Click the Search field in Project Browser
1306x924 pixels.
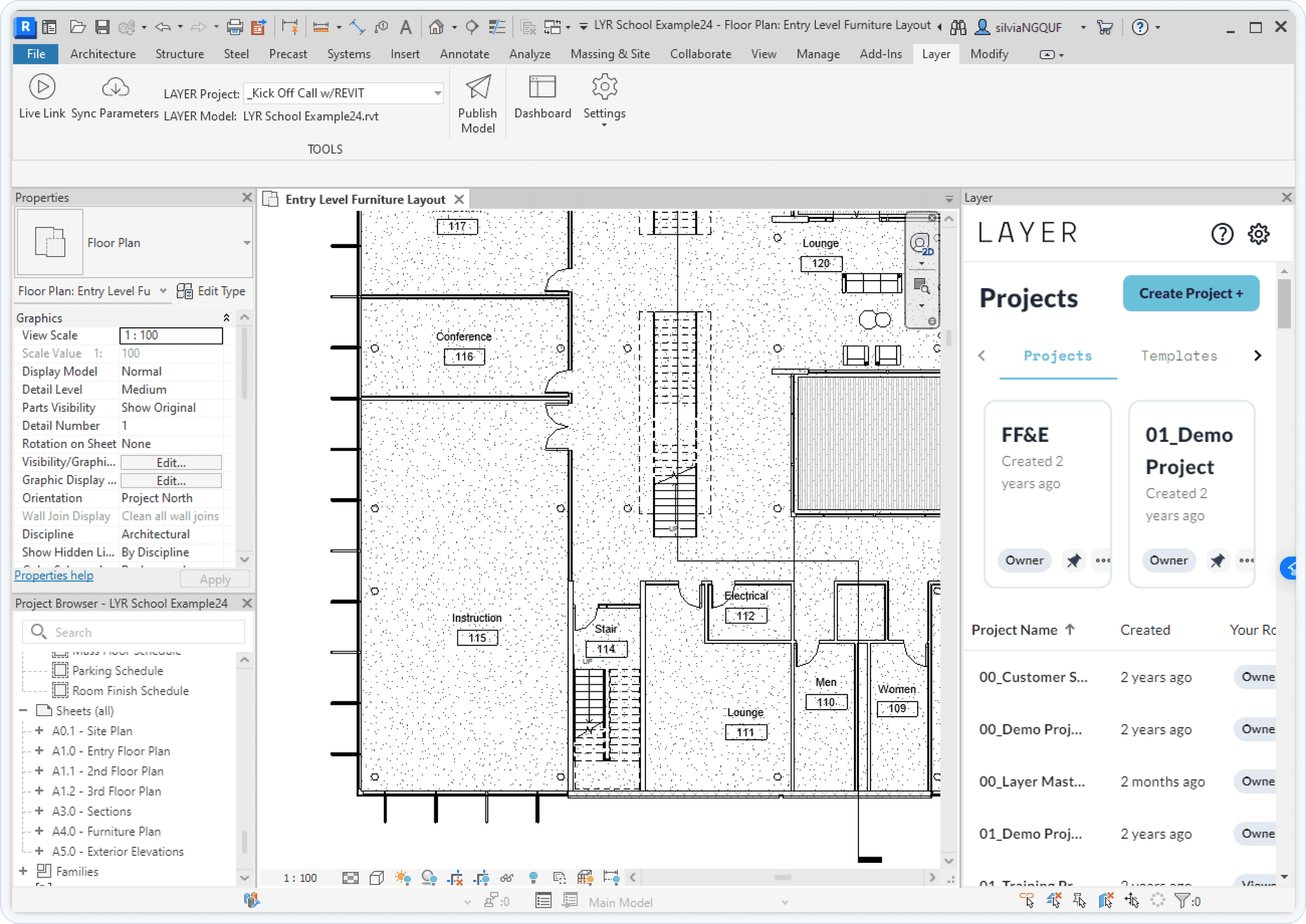(x=133, y=632)
